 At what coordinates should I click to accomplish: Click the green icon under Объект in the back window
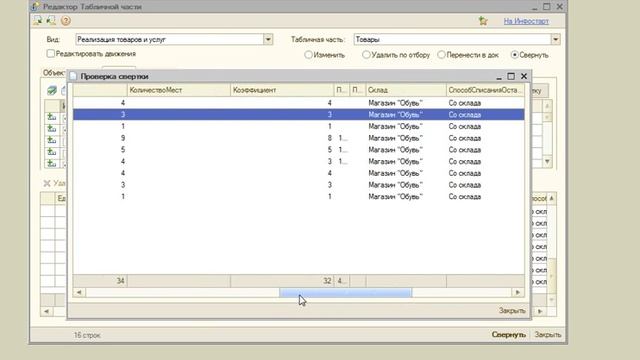coord(51,90)
